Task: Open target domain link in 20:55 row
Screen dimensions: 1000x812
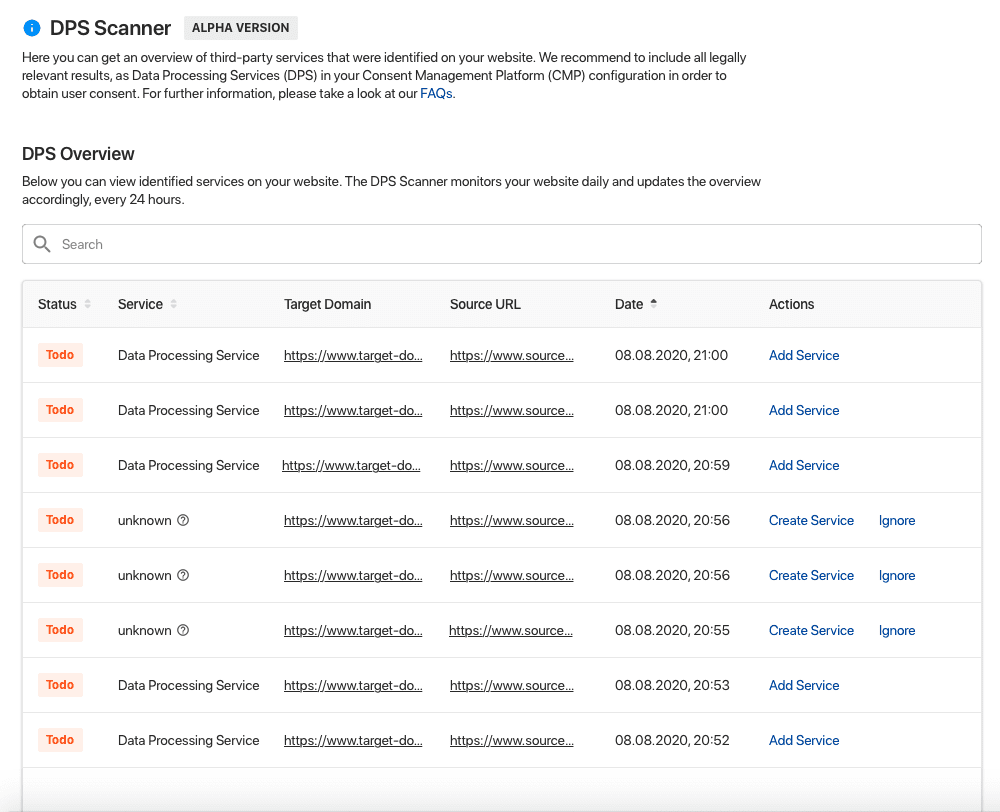Action: tap(353, 630)
